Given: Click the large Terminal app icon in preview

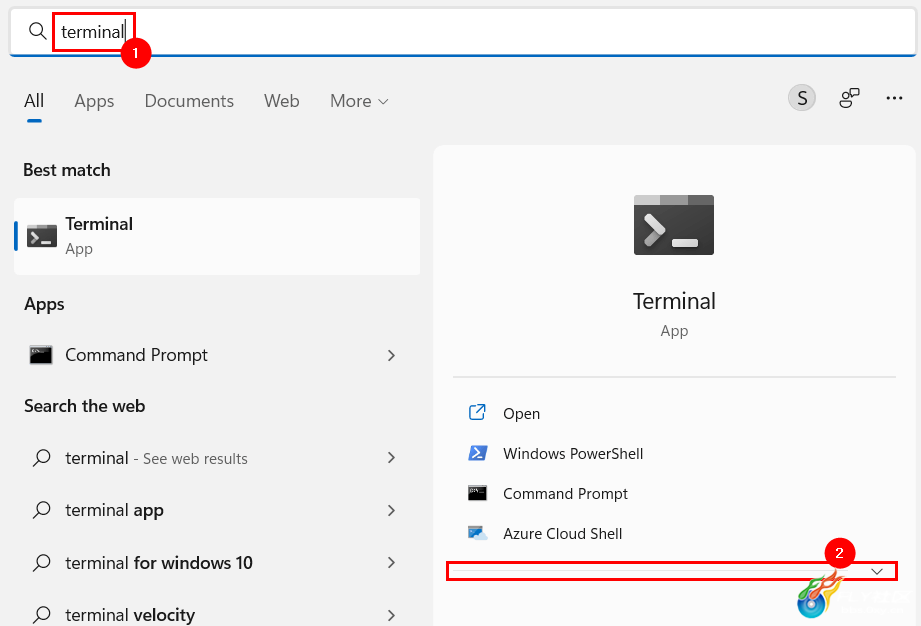Looking at the screenshot, I should point(674,225).
